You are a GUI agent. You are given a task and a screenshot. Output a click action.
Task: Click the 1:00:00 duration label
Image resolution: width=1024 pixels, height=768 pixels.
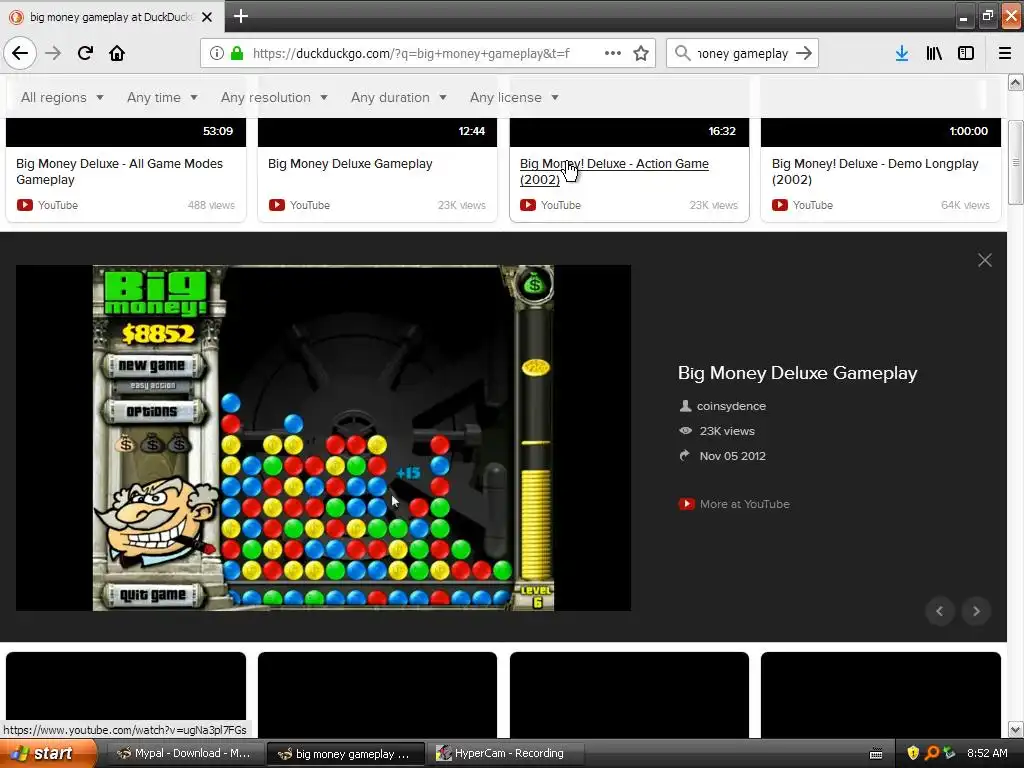(968, 131)
